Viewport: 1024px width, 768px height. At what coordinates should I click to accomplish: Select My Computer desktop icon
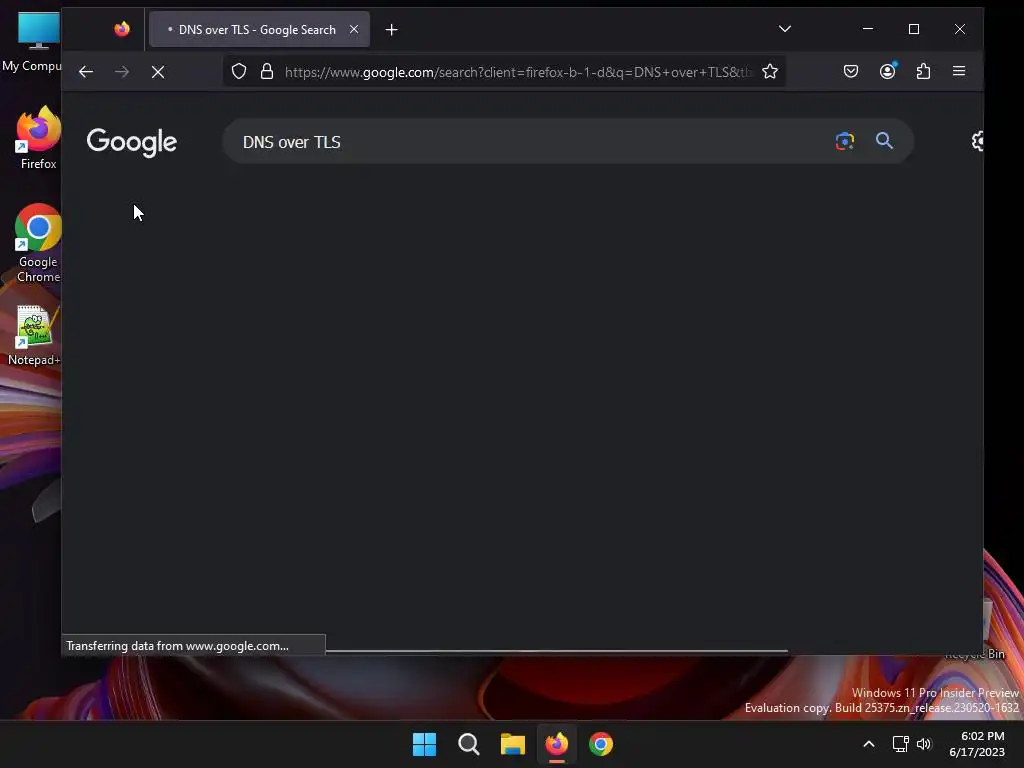tap(33, 42)
